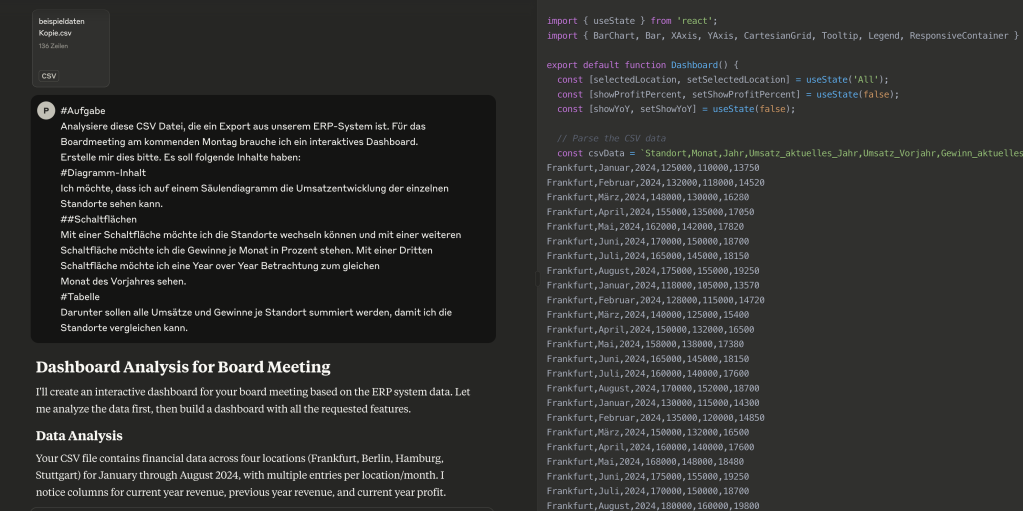The width and height of the screenshot is (1023, 511).
Task: Click row 'Frankfurt,März,2024,140000,125000,15400'
Action: pyautogui.click(x=648, y=315)
